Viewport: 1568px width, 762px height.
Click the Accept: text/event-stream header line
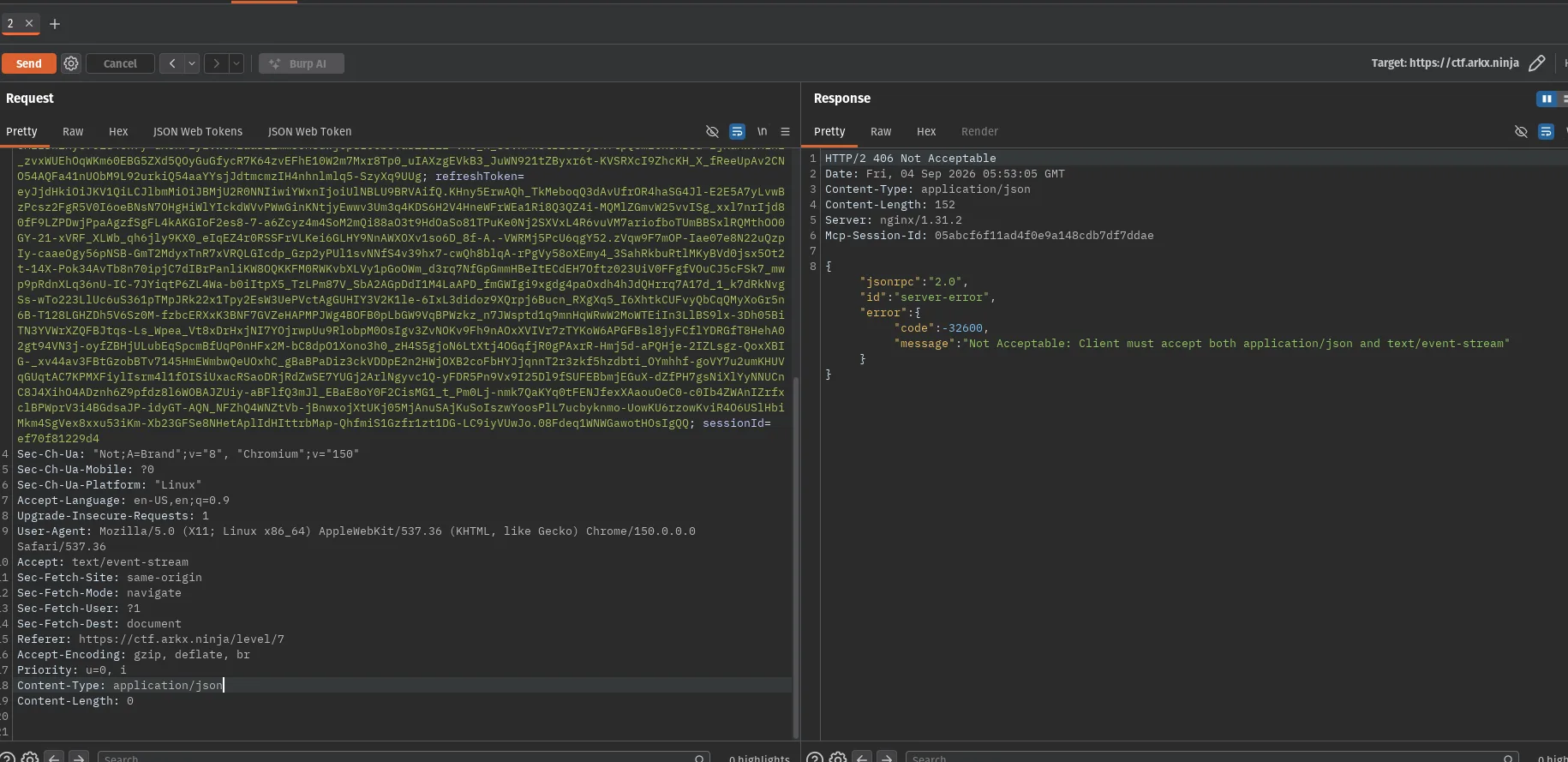click(103, 562)
